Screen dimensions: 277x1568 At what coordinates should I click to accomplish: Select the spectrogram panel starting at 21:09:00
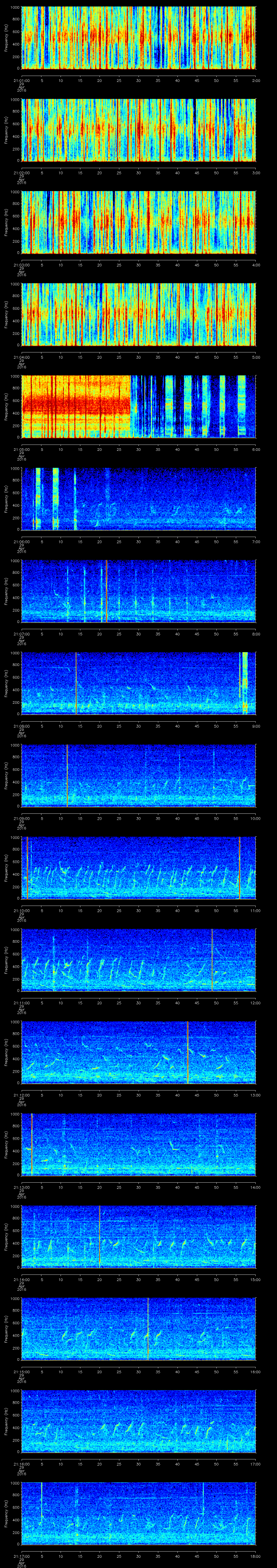point(139,775)
